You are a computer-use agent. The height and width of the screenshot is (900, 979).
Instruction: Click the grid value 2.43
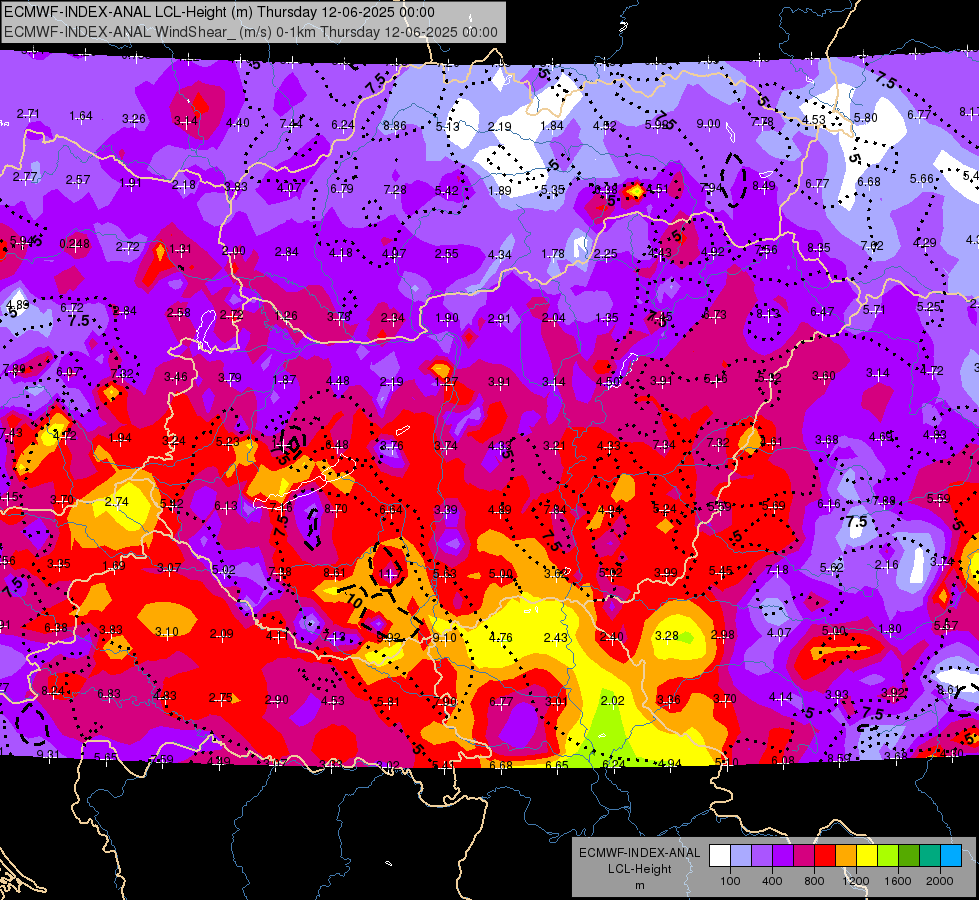pos(556,637)
